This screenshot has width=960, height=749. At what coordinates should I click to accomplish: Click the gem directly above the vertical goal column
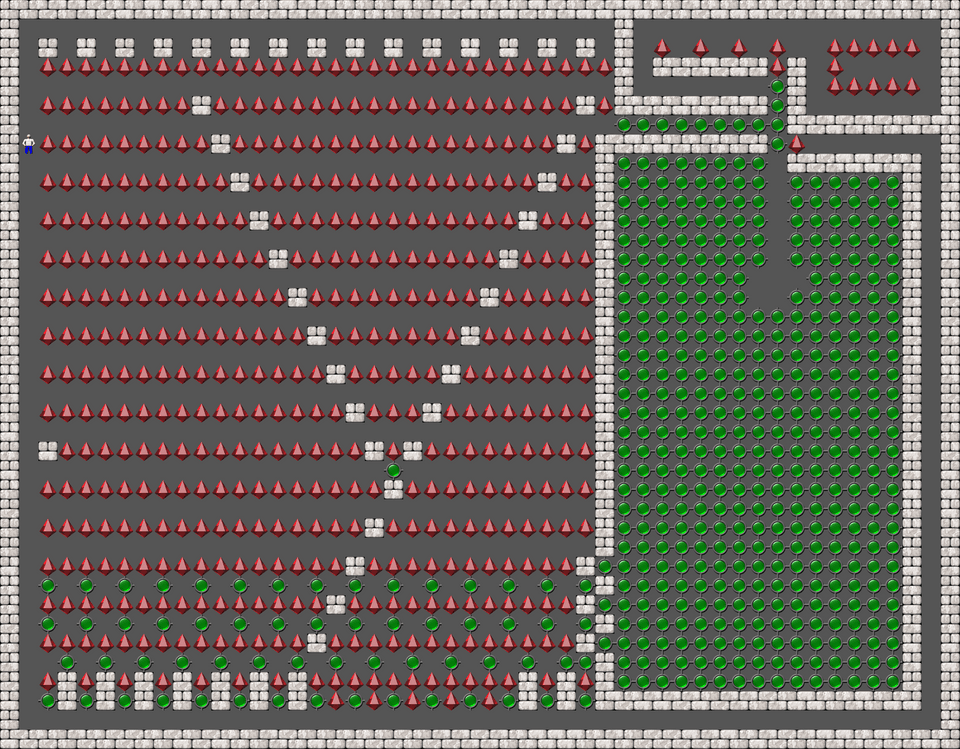point(777,67)
